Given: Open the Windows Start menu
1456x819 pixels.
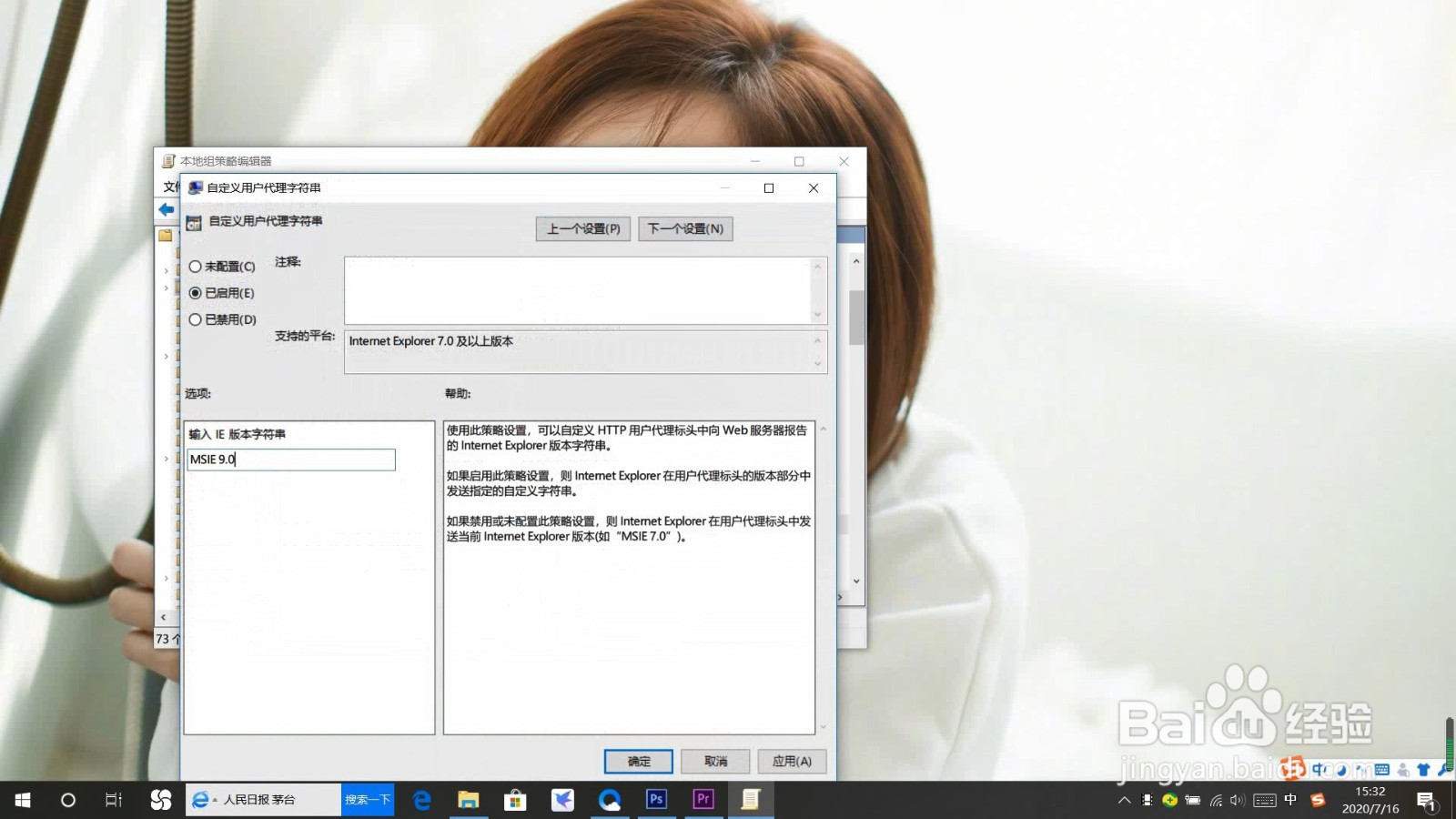Looking at the screenshot, I should click(23, 800).
